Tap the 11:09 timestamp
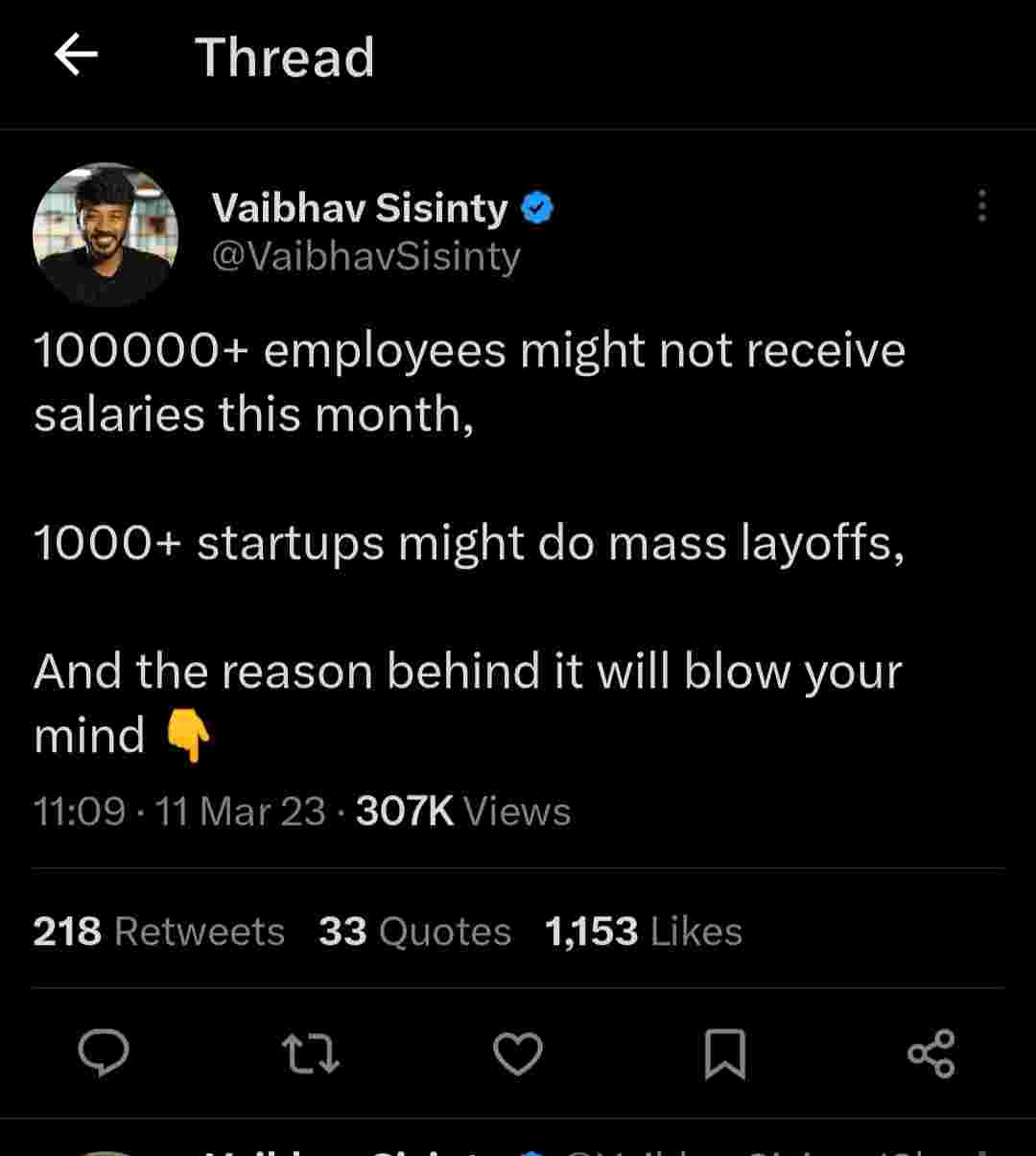1036x1156 pixels. pos(80,812)
